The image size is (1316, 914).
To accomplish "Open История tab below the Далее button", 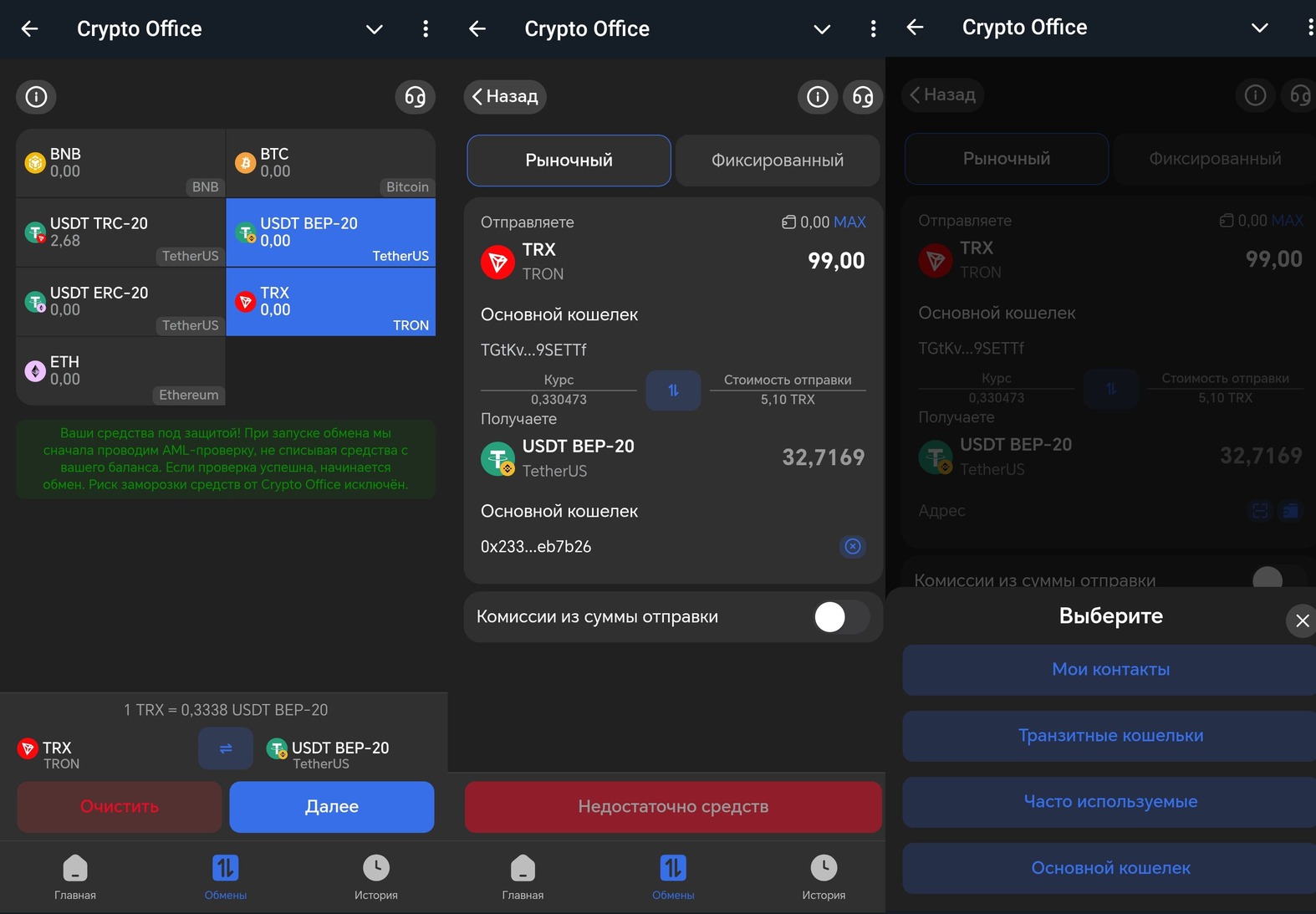I will pyautogui.click(x=375, y=876).
